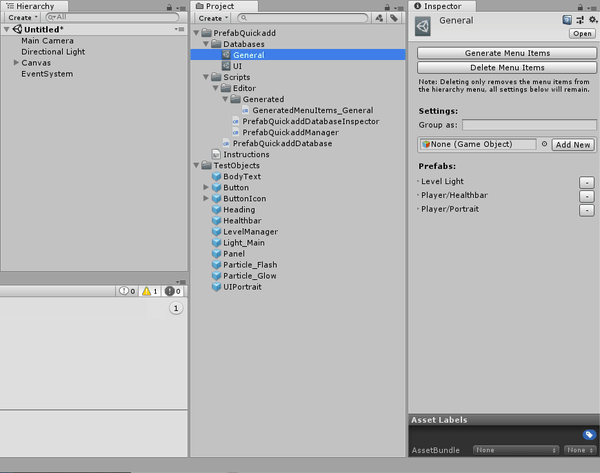Click into the Group as text field
The width and height of the screenshot is (600, 473).
point(529,125)
